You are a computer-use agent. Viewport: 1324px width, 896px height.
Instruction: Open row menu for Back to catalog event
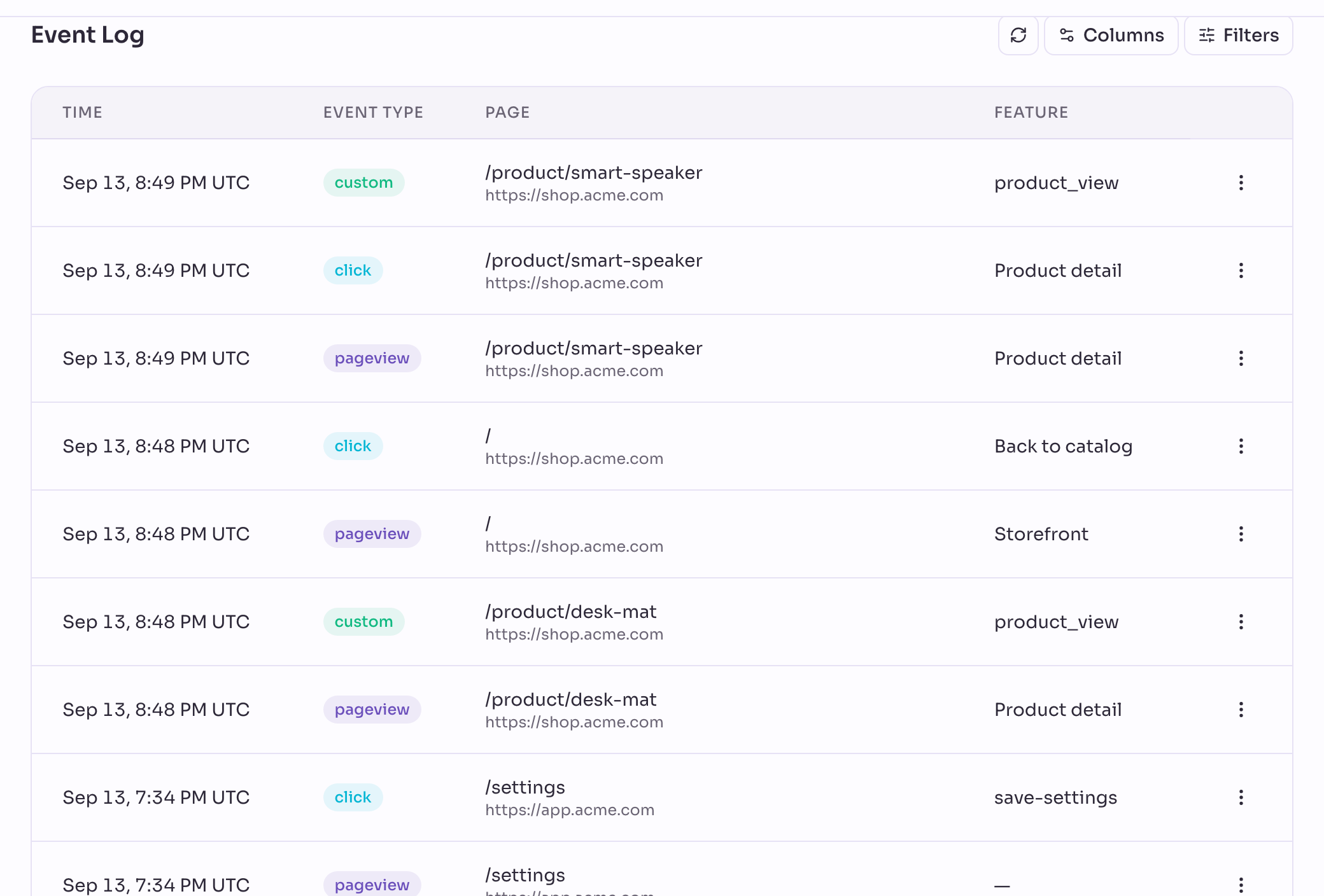coord(1241,446)
